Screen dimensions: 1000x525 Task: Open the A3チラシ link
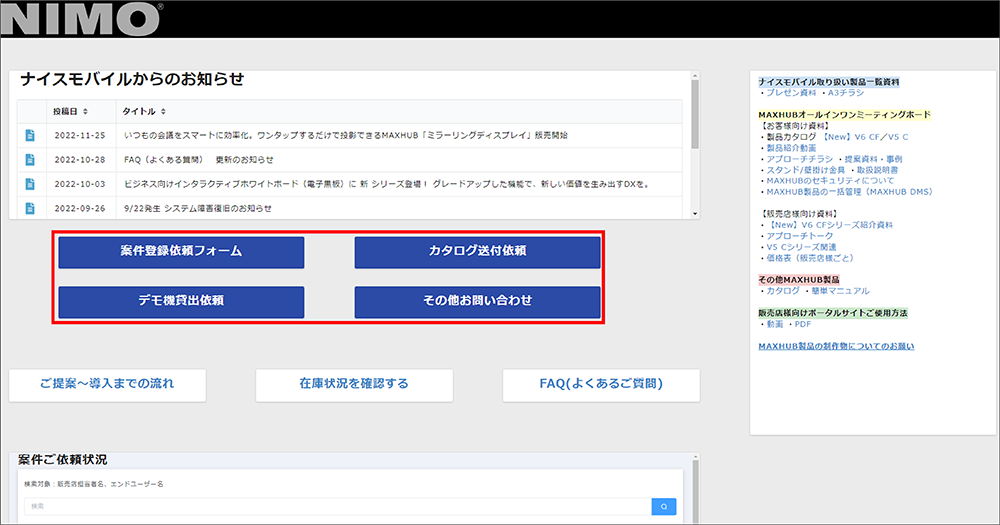point(846,92)
